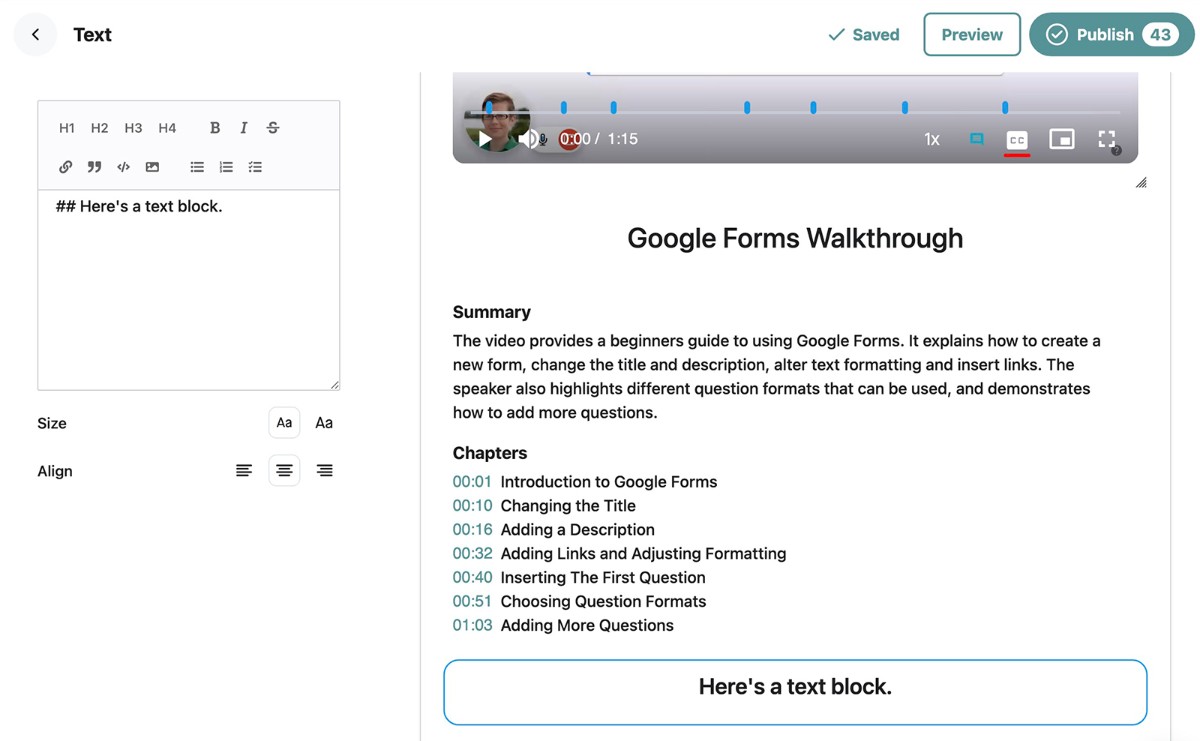Viewport: 1200px width, 741px height.
Task: Toggle italic formatting
Action: pyautogui.click(x=243, y=128)
